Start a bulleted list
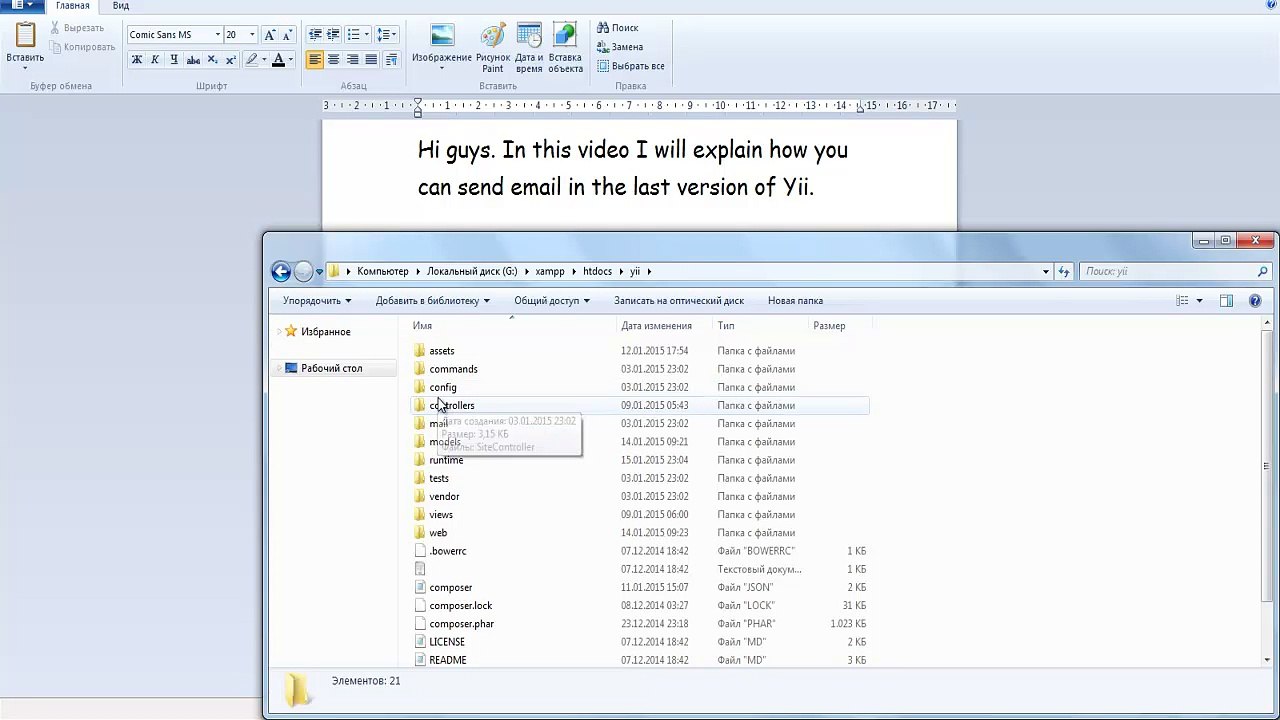Viewport: 1280px width, 720px height. (x=353, y=35)
